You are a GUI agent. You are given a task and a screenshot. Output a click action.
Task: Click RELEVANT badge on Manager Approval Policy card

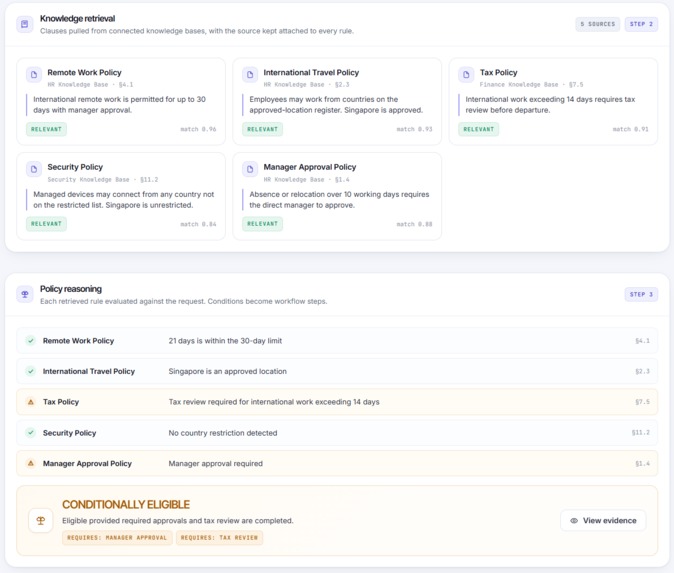262,224
